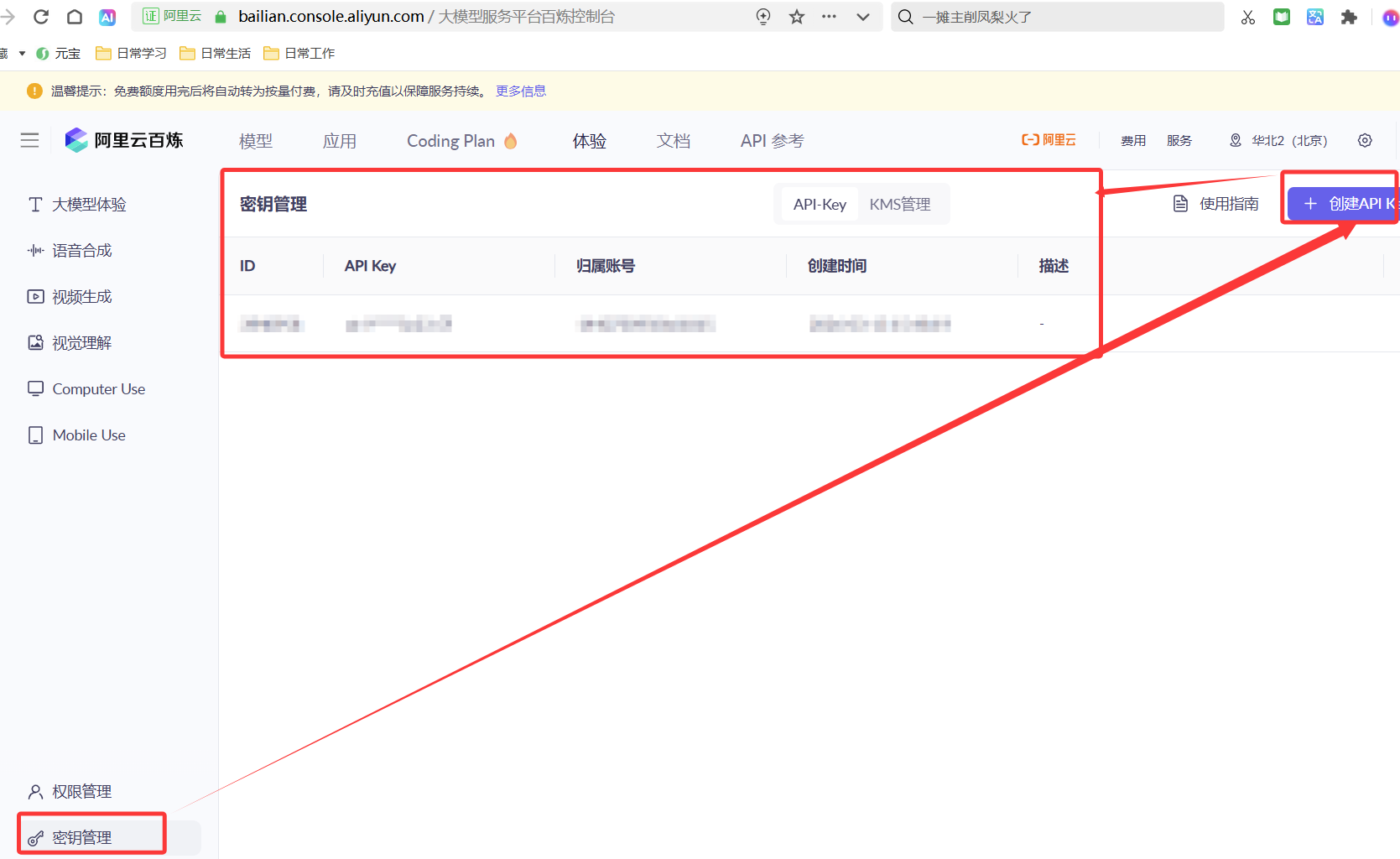Image resolution: width=1400 pixels, height=859 pixels.
Task: Switch to the KMS管理 tab
Action: [x=901, y=203]
